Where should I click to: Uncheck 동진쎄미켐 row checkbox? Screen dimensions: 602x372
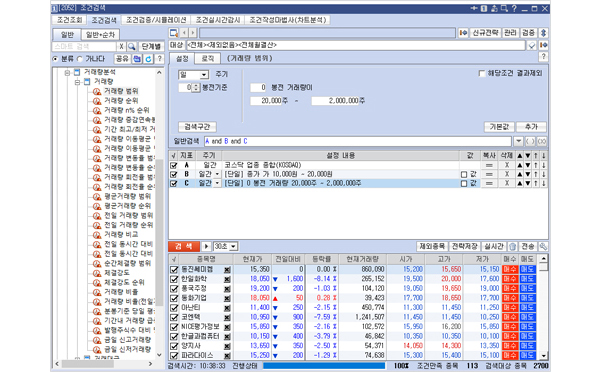coord(174,269)
